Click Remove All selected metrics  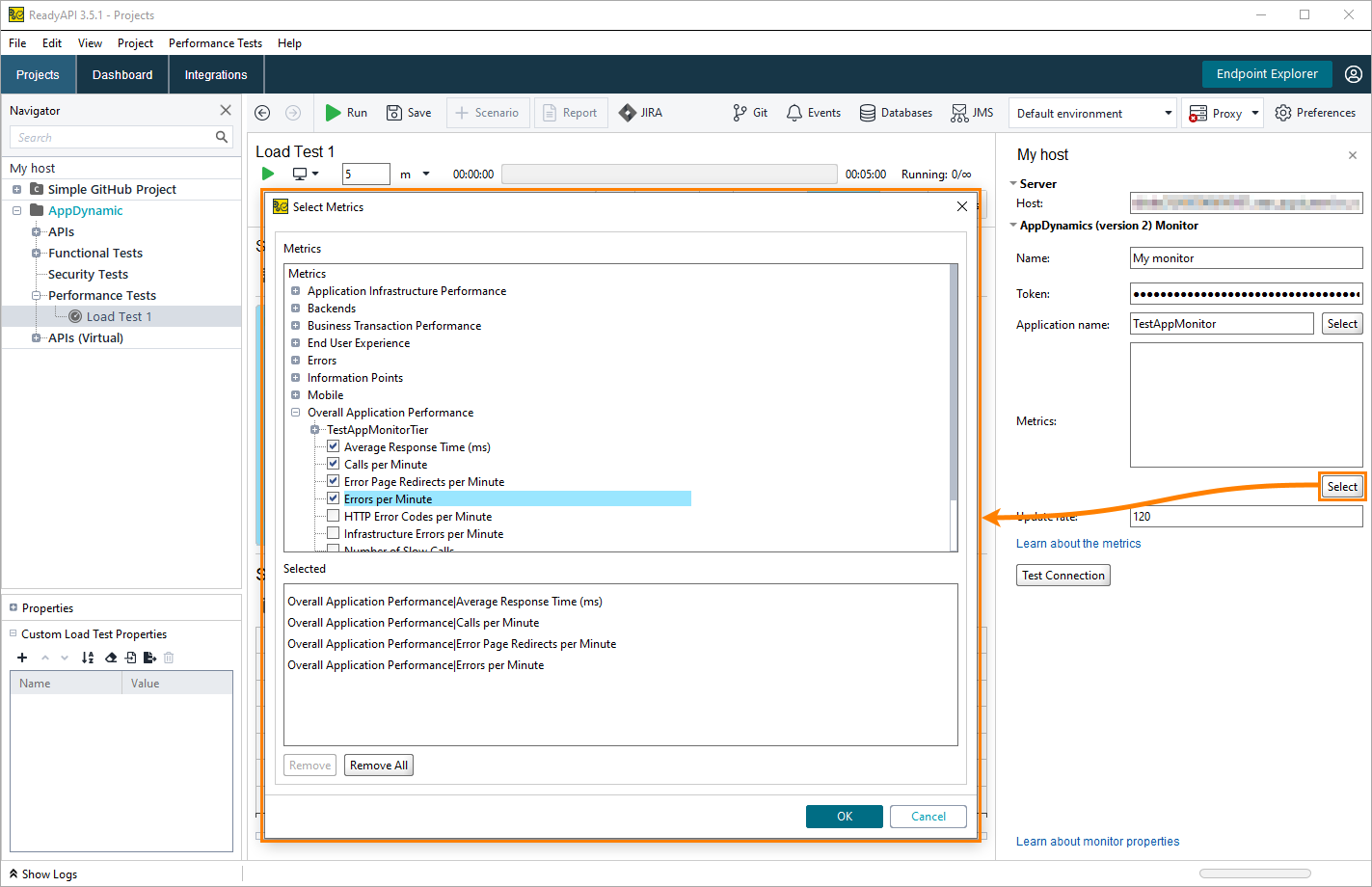point(378,765)
